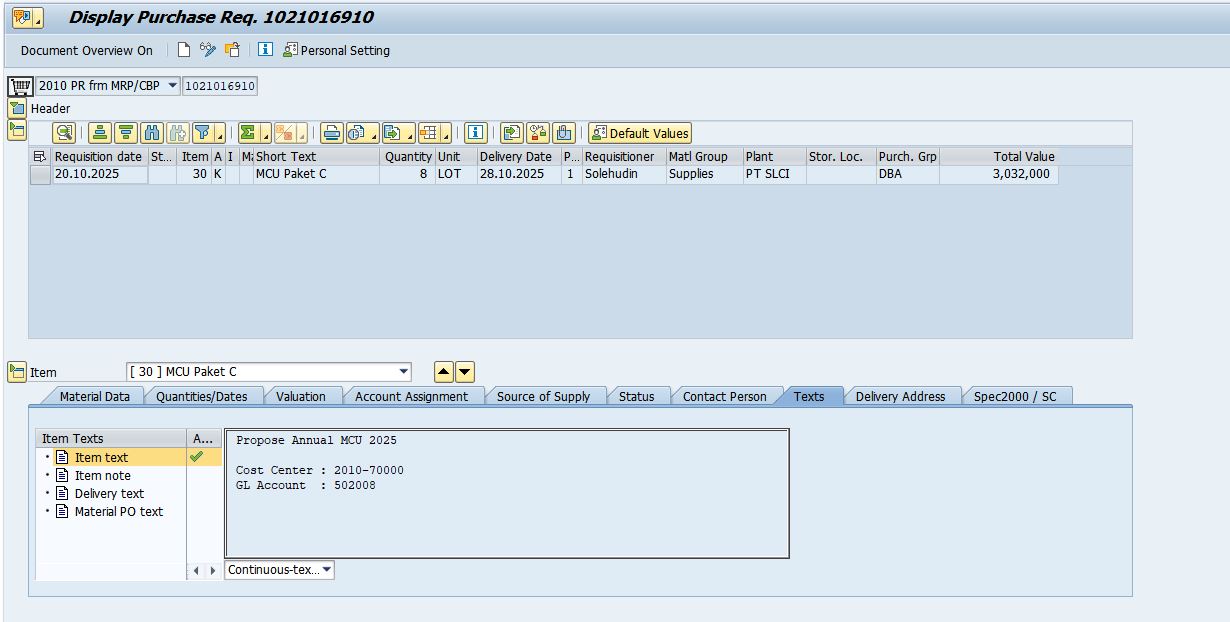Screen dimensions: 1230x622
Task: Toggle Display/Change mode pencil-glasses icon
Action: point(208,50)
